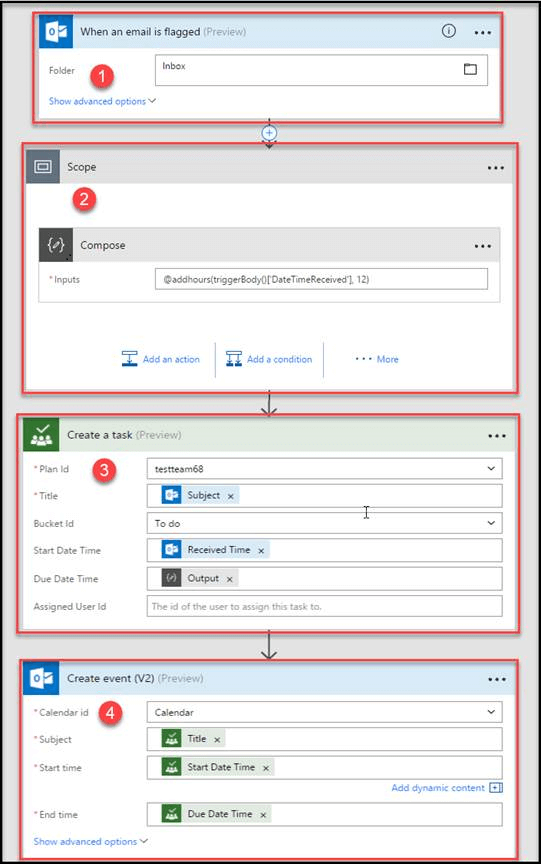Click the Add dynamic content plus icon
This screenshot has height=864, width=541.
[x=496, y=787]
